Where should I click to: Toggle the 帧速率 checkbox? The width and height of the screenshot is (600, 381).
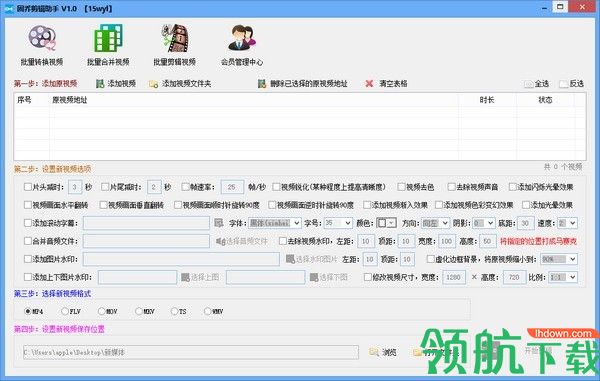pyautogui.click(x=186, y=187)
